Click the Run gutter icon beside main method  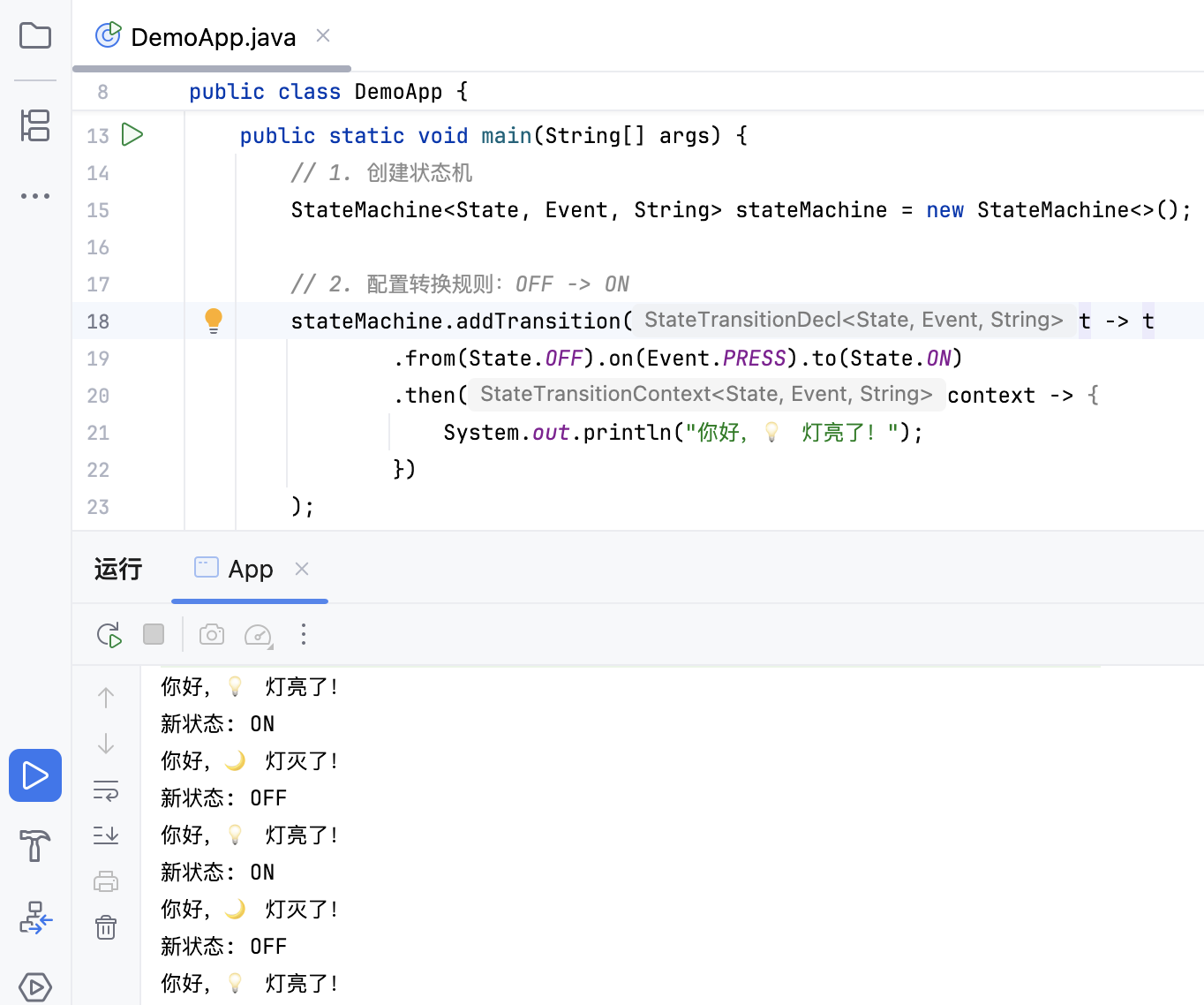click(132, 135)
